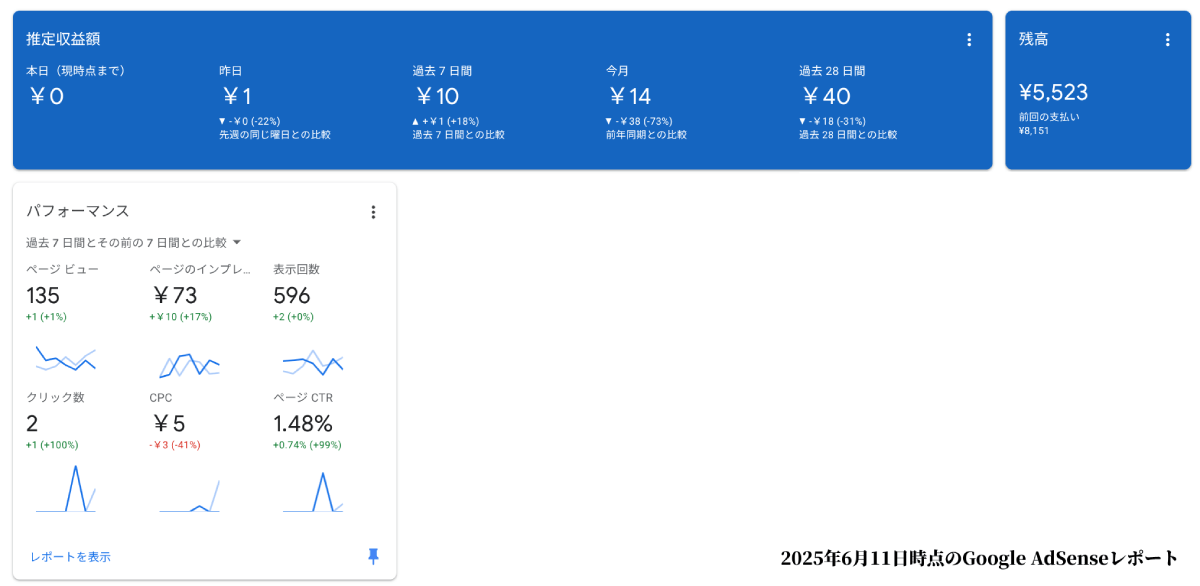1200x586 pixels.
Task: Click the 表示回数 metric label
Action: point(297,269)
